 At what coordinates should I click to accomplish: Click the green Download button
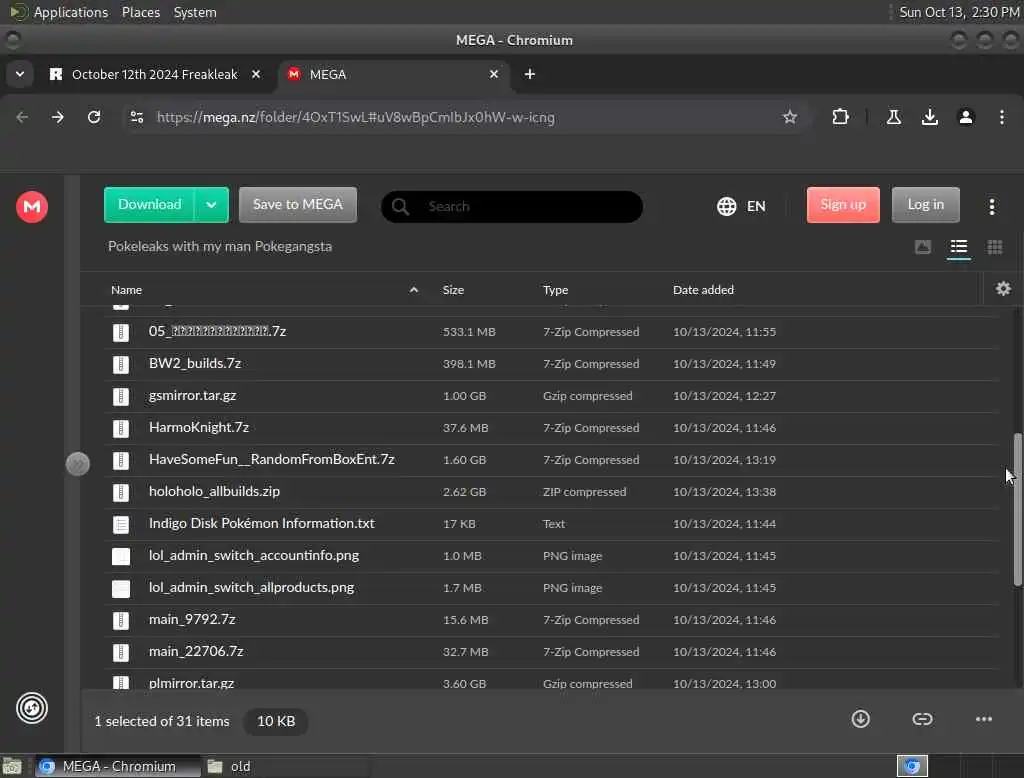150,205
